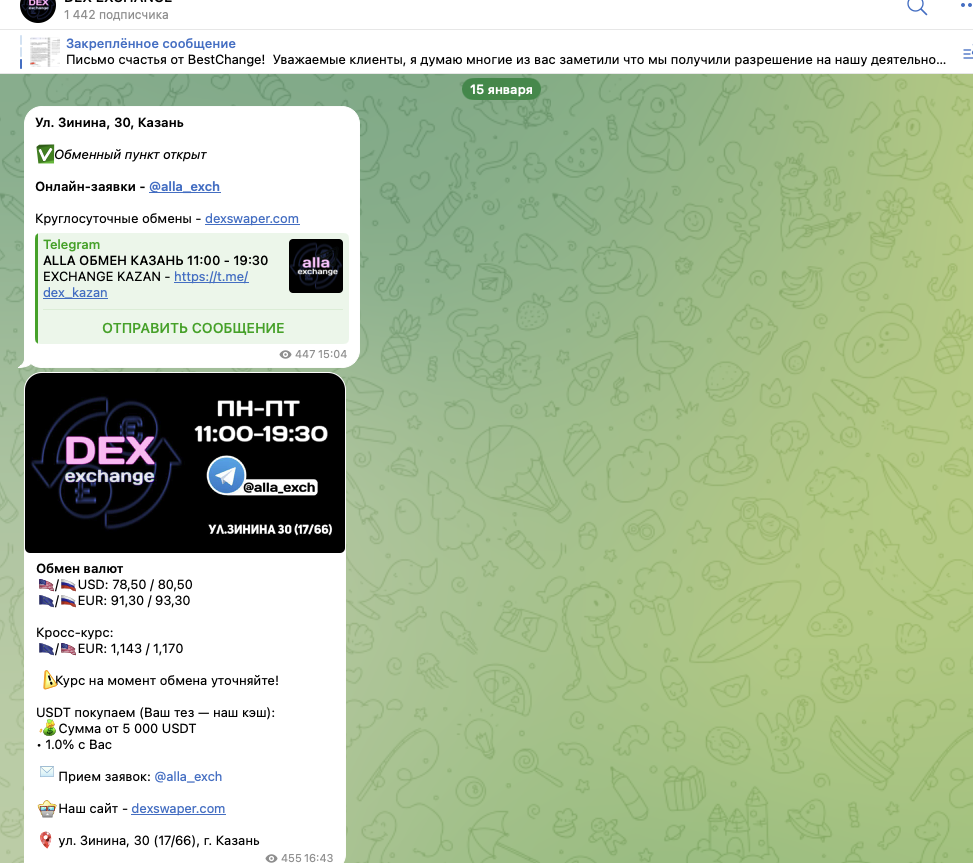Open dexswaper.com link next to 'Наш сайт'
Screen dimensions: 973x863
click(x=178, y=808)
